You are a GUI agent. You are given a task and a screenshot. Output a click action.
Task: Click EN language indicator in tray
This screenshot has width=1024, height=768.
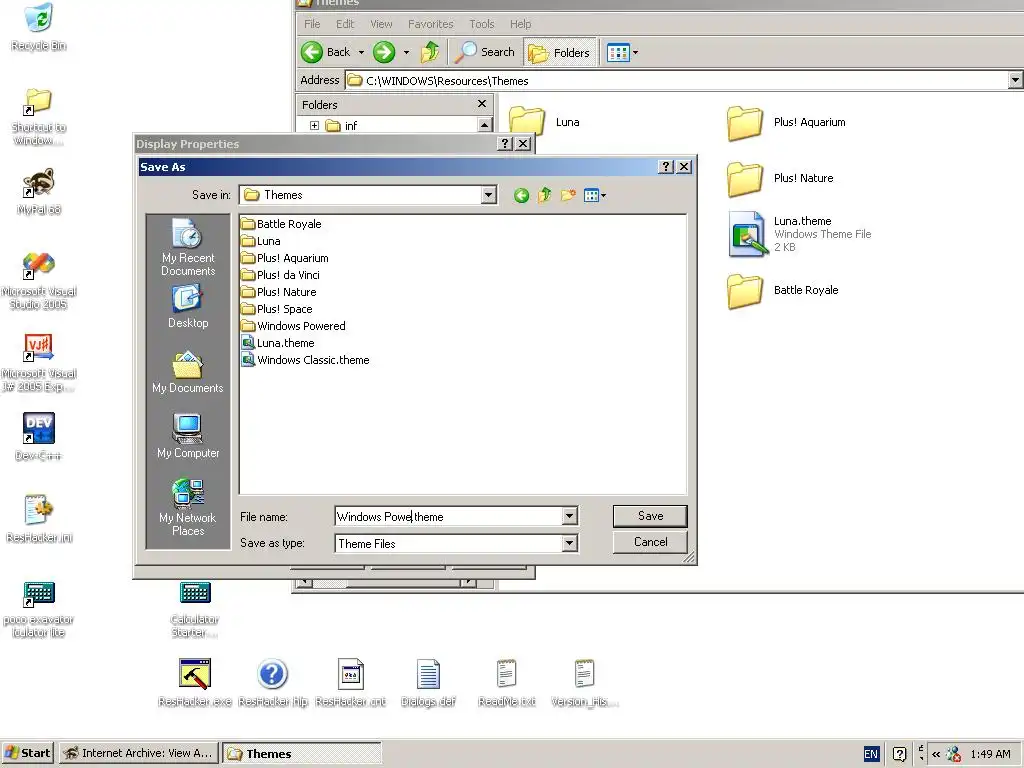coord(871,754)
